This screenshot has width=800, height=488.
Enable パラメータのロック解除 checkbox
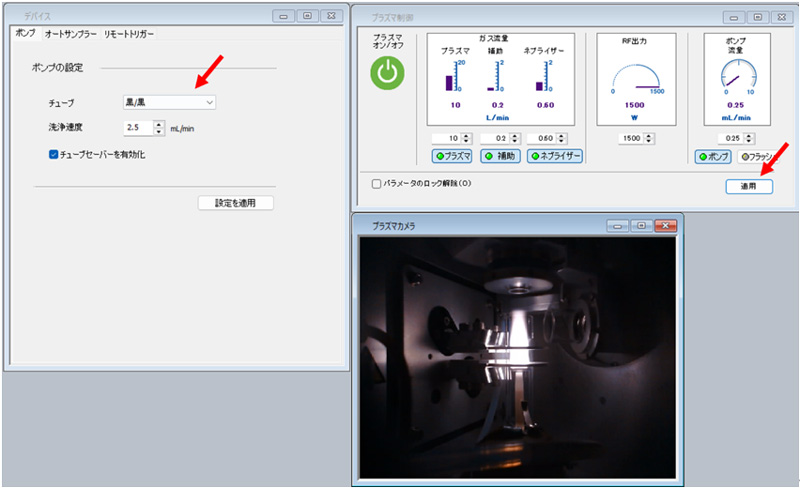376,184
